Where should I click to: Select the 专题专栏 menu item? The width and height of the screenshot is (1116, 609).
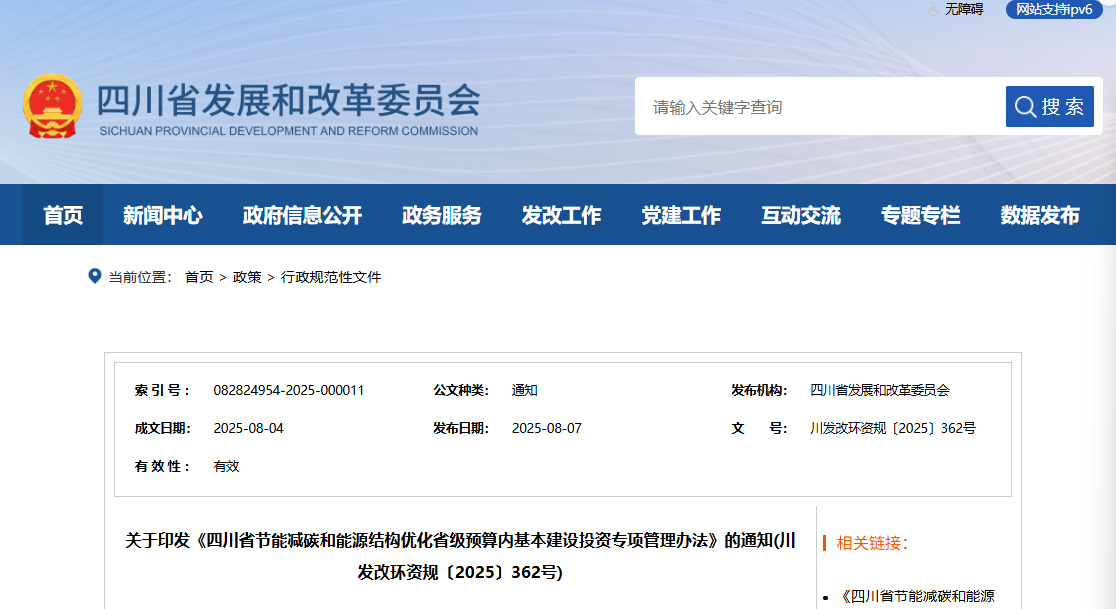pos(920,215)
